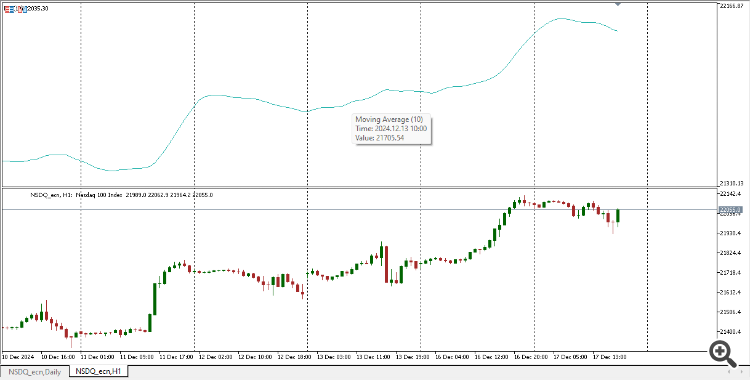Click the 21824.4 price axis label
Screen dimensions: 750x380
tap(731, 252)
